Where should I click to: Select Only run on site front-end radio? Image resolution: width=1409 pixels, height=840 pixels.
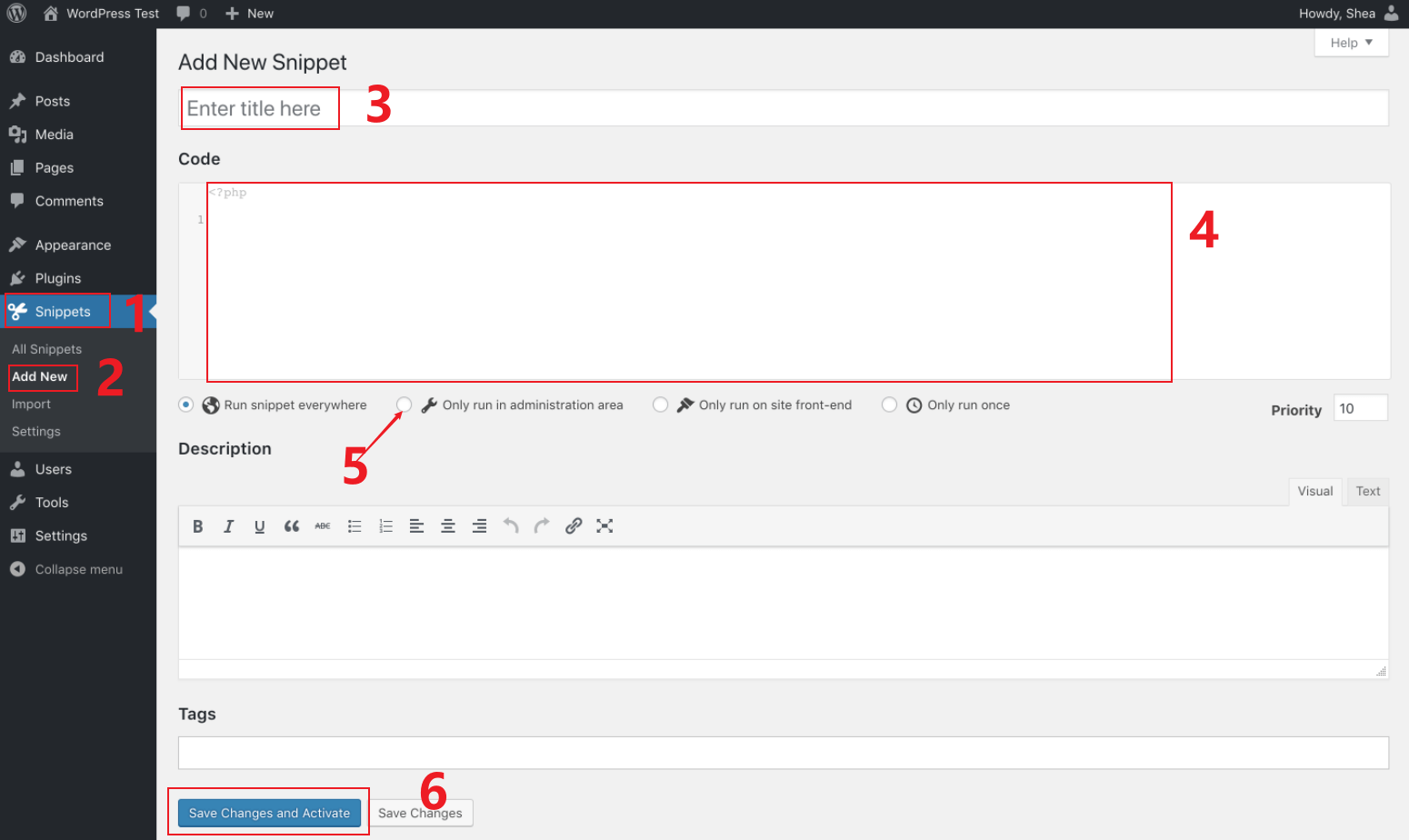click(x=661, y=405)
